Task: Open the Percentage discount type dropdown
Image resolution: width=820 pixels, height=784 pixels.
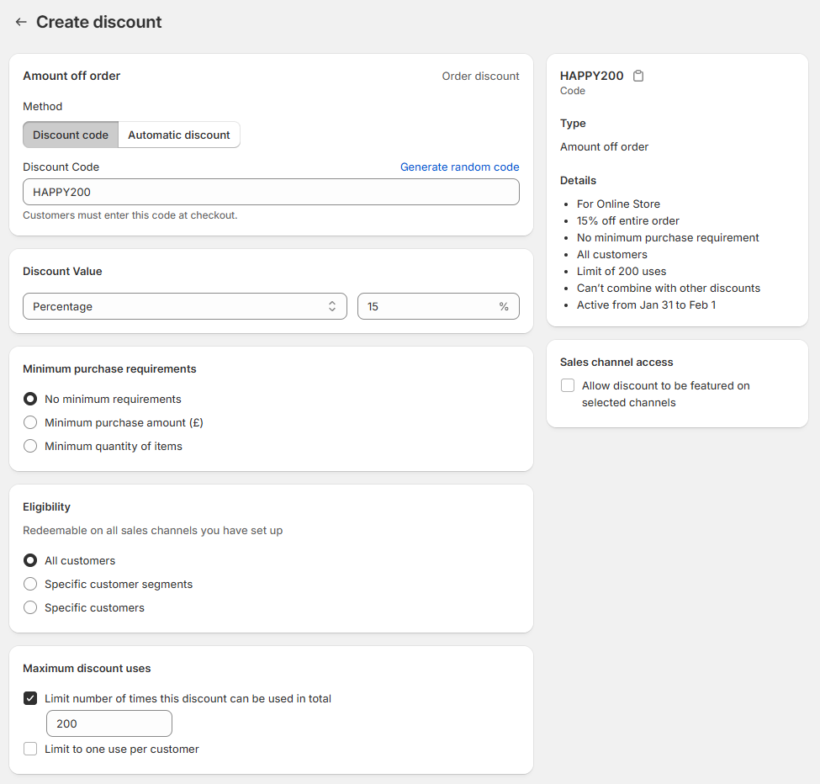Action: 184,307
